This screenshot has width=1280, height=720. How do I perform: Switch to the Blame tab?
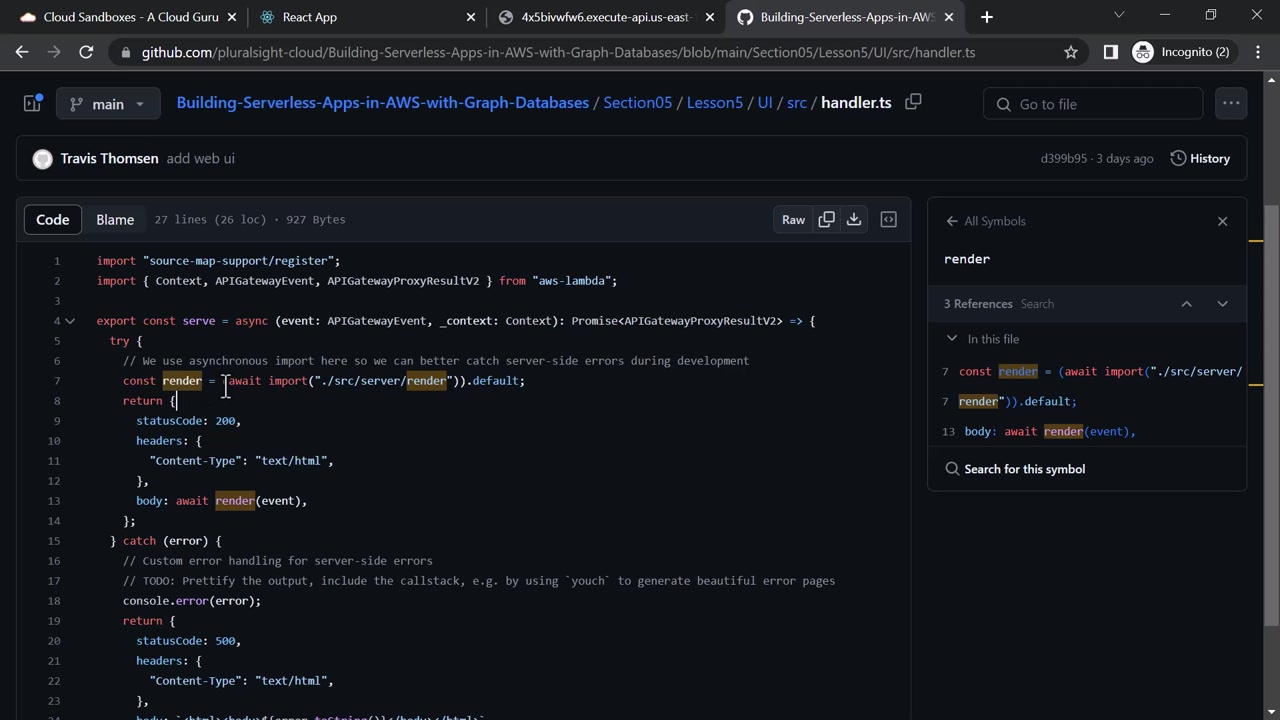click(115, 220)
